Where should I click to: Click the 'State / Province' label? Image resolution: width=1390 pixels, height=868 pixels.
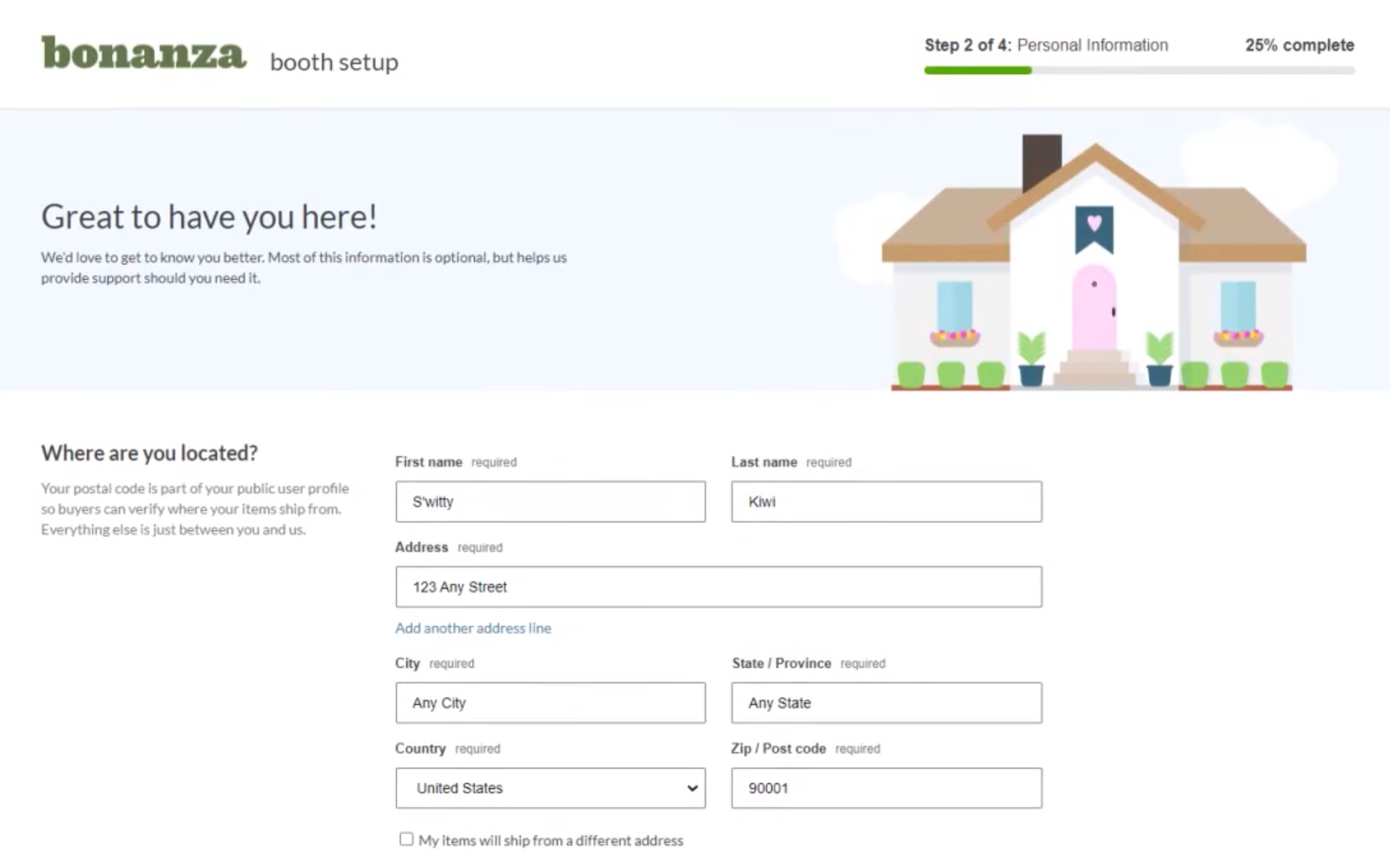coord(781,663)
